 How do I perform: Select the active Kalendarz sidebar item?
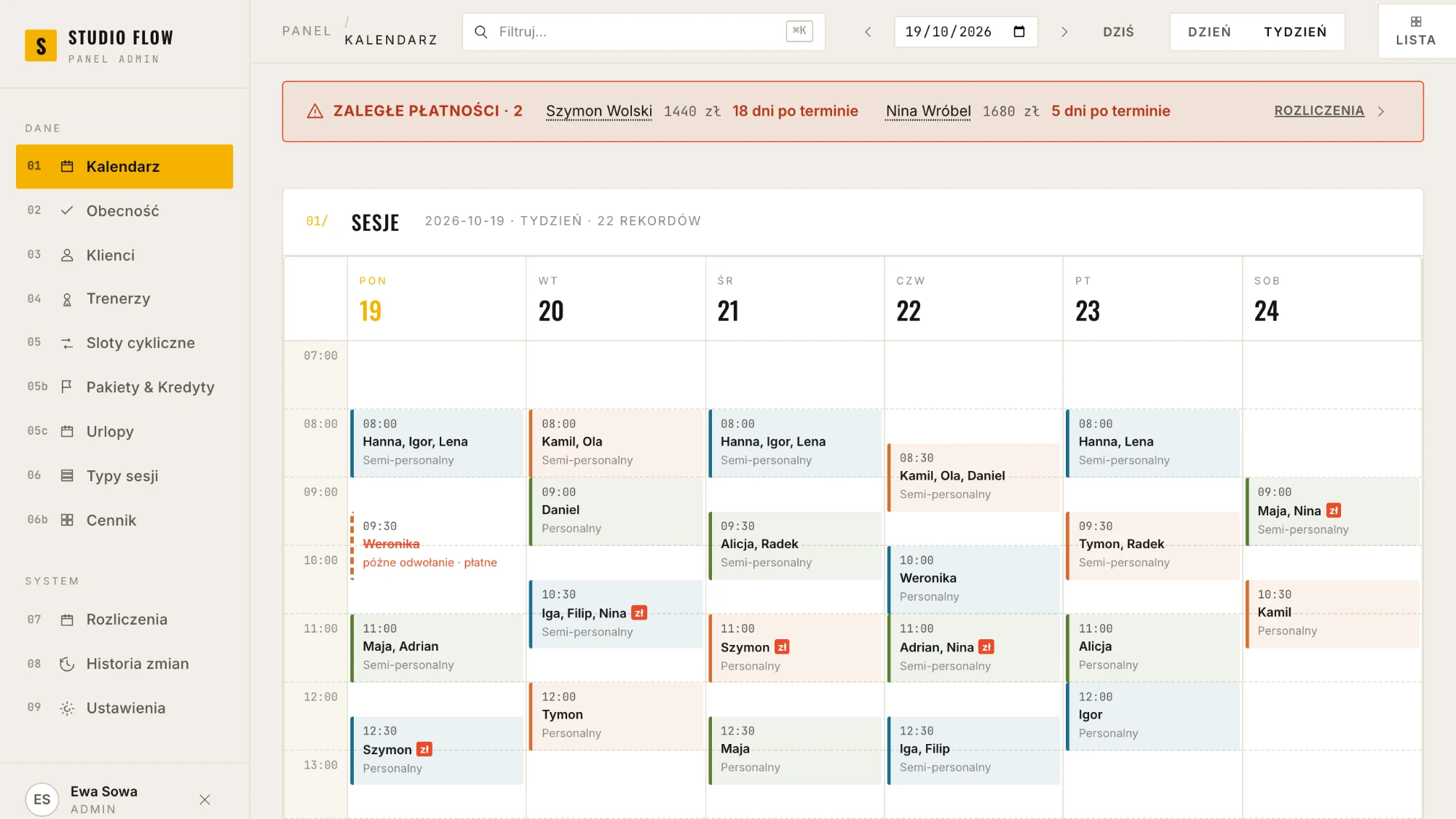point(124,167)
